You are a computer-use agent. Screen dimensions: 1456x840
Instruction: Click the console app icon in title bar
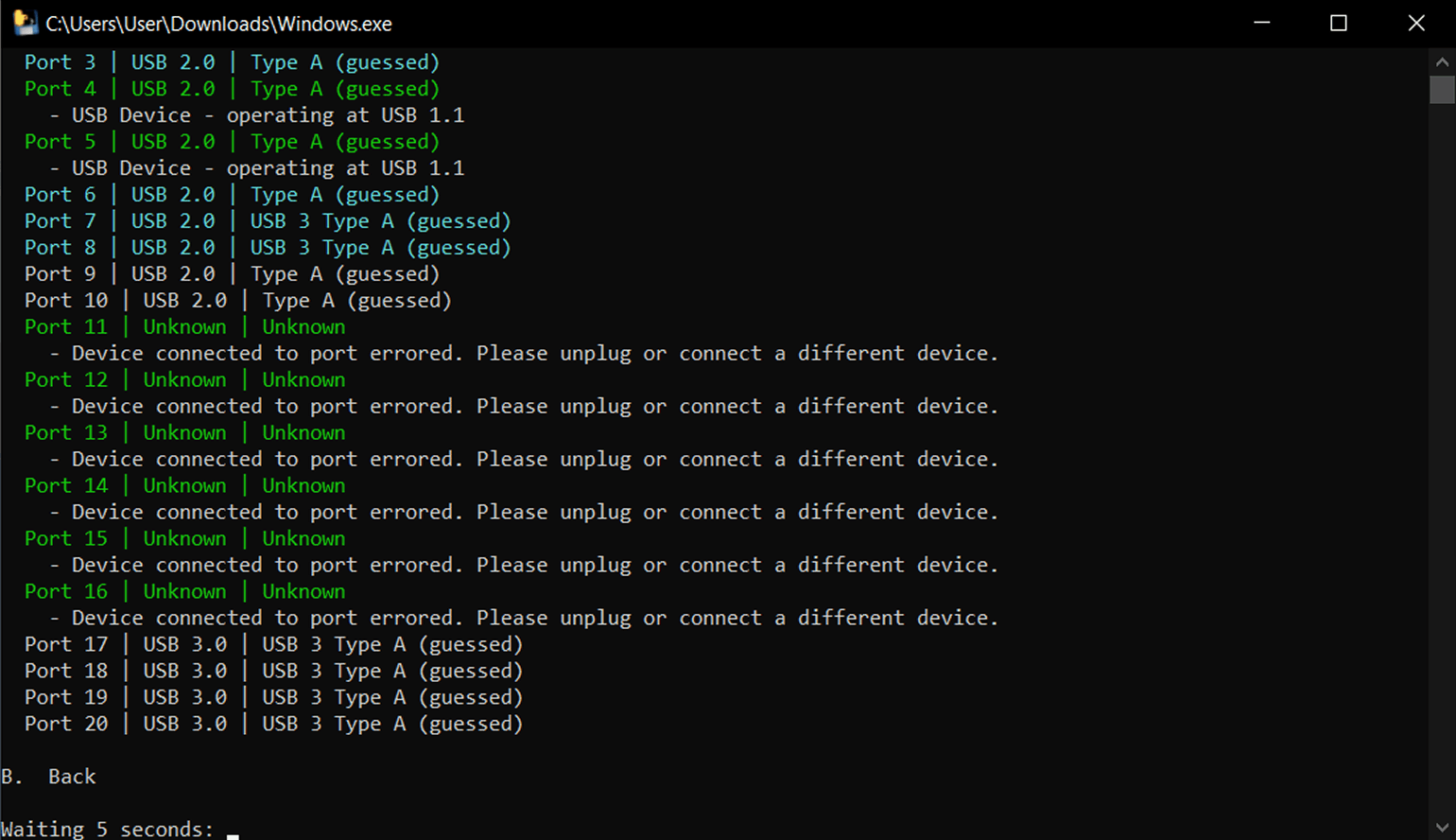click(x=25, y=23)
